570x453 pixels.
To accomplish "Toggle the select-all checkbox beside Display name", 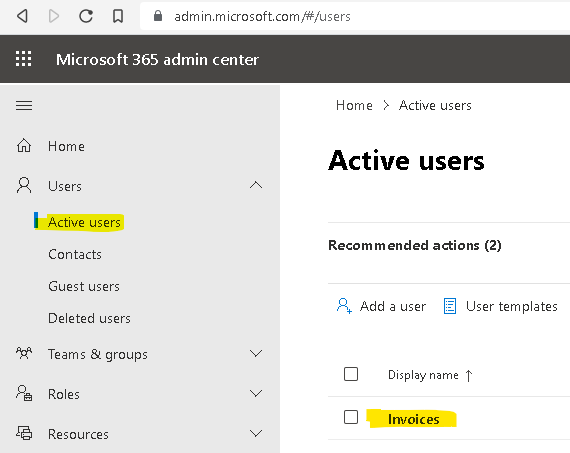I will tap(351, 374).
